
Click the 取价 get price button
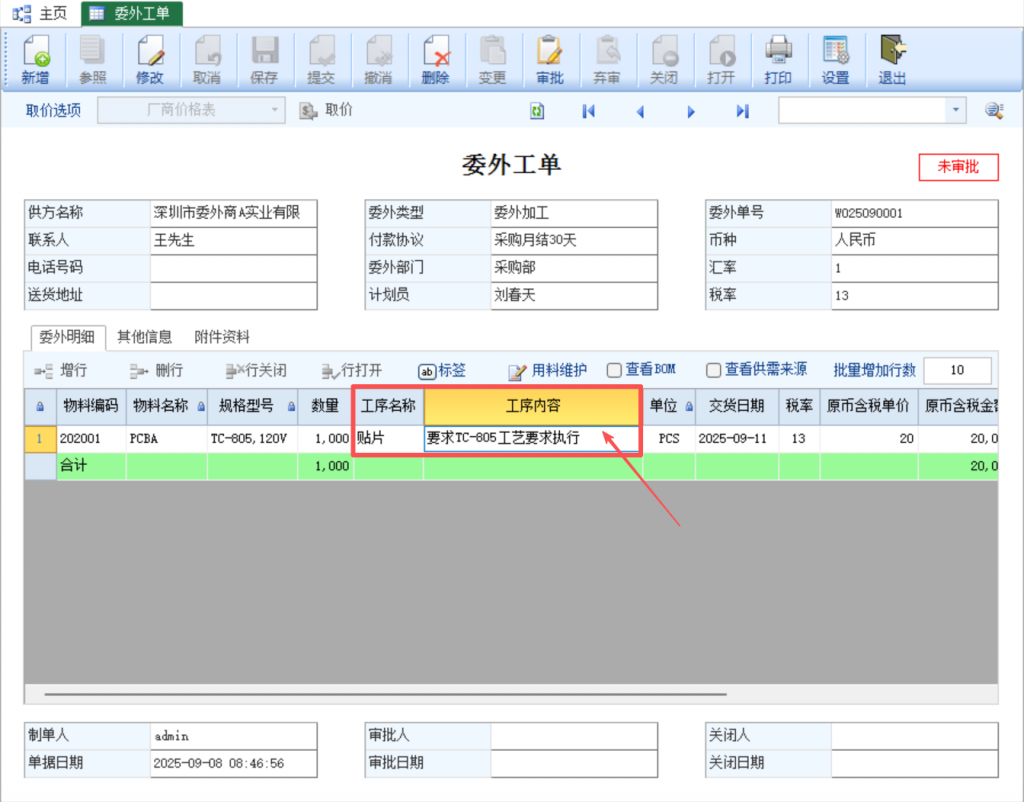pos(327,110)
